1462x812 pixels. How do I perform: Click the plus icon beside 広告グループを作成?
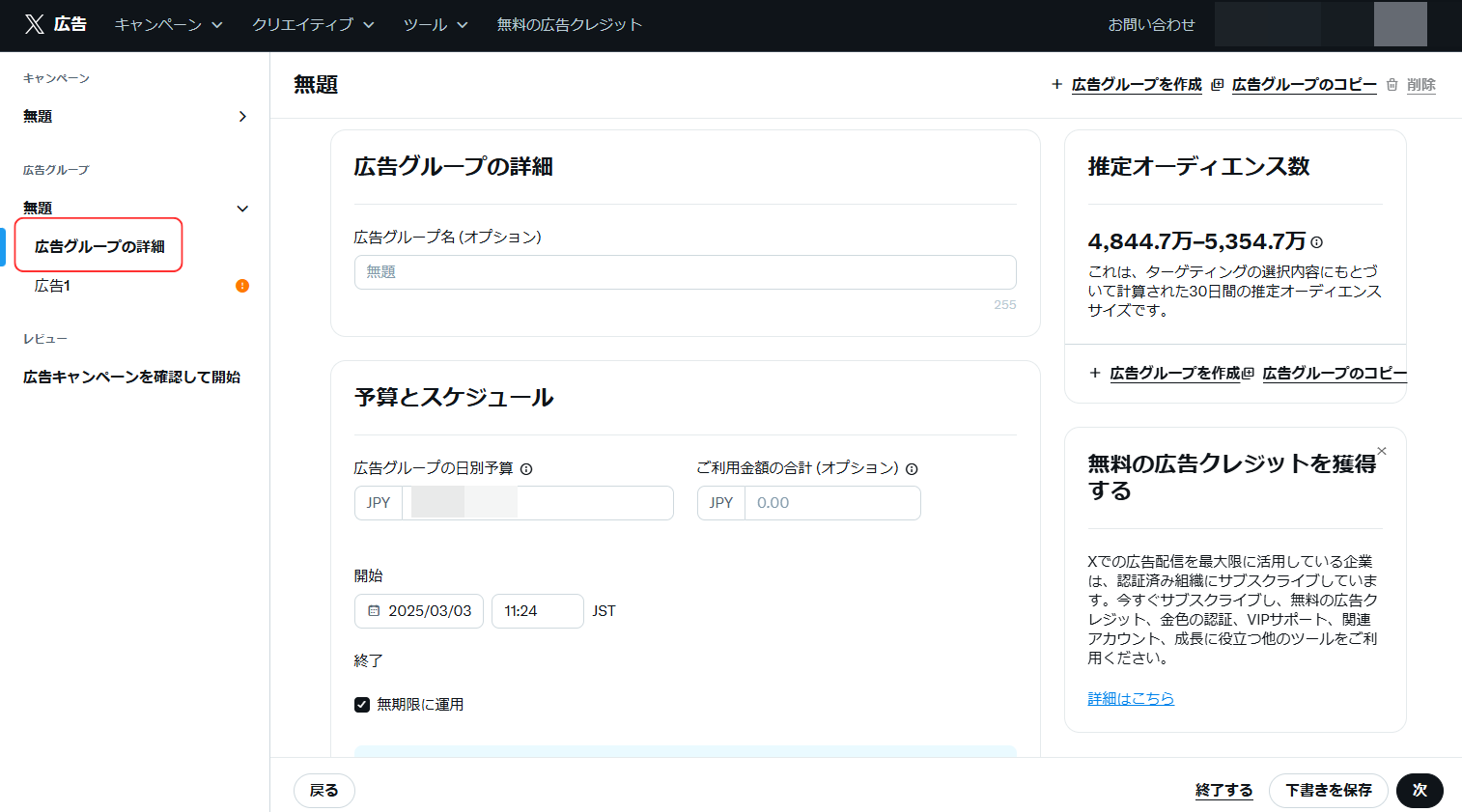[x=1055, y=84]
